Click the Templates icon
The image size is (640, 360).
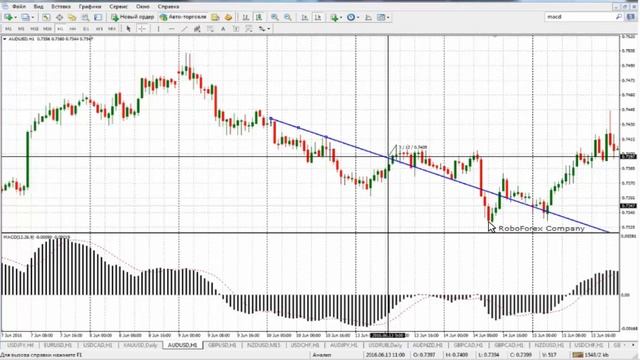click(381, 17)
